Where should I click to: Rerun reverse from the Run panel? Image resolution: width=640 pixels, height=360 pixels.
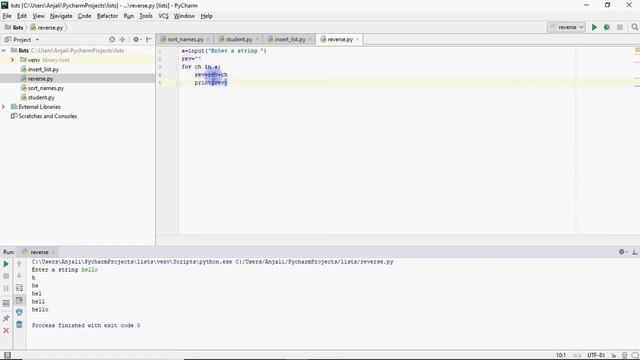coord(6,264)
